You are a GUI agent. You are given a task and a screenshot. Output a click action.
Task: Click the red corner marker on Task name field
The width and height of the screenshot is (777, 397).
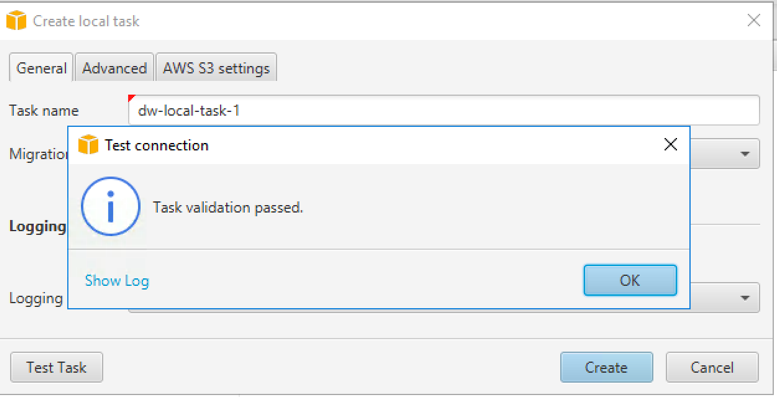(x=131, y=98)
